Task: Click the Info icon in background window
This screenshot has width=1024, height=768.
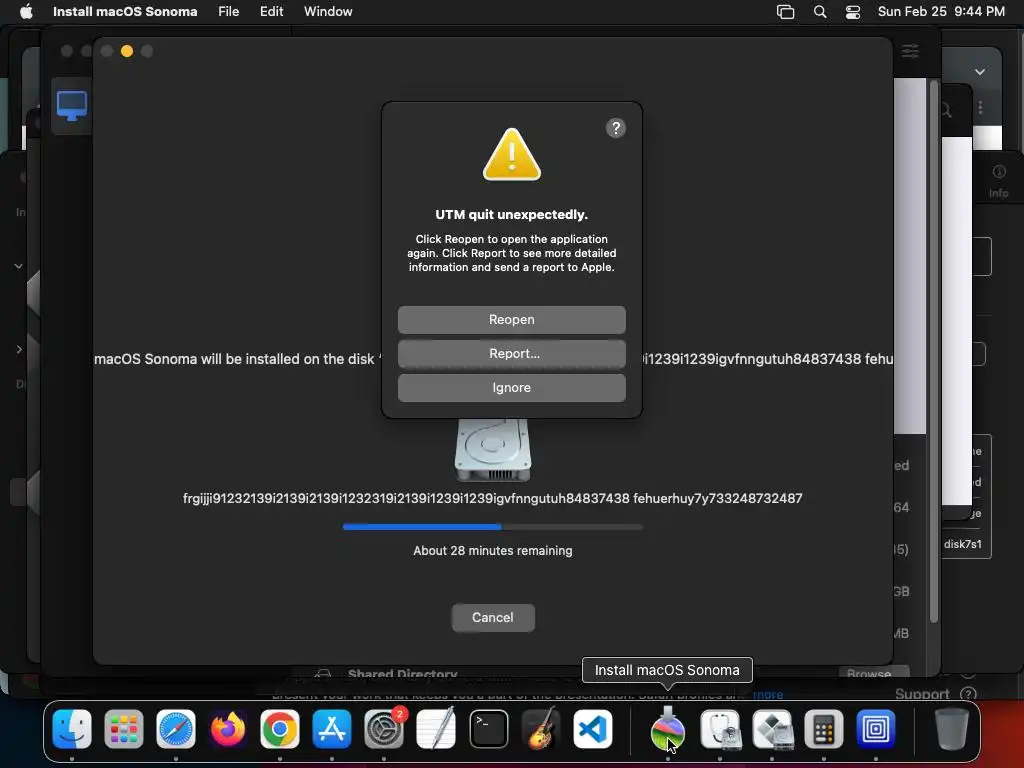Action: [999, 172]
